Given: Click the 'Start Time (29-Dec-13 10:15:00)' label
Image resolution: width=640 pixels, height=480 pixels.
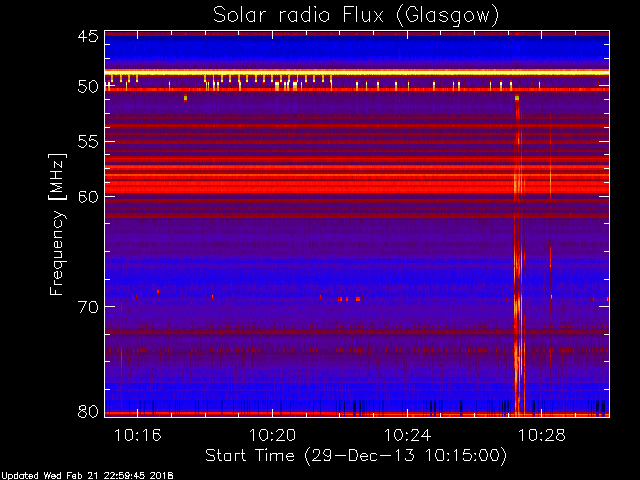Looking at the screenshot, I should click(356, 455).
